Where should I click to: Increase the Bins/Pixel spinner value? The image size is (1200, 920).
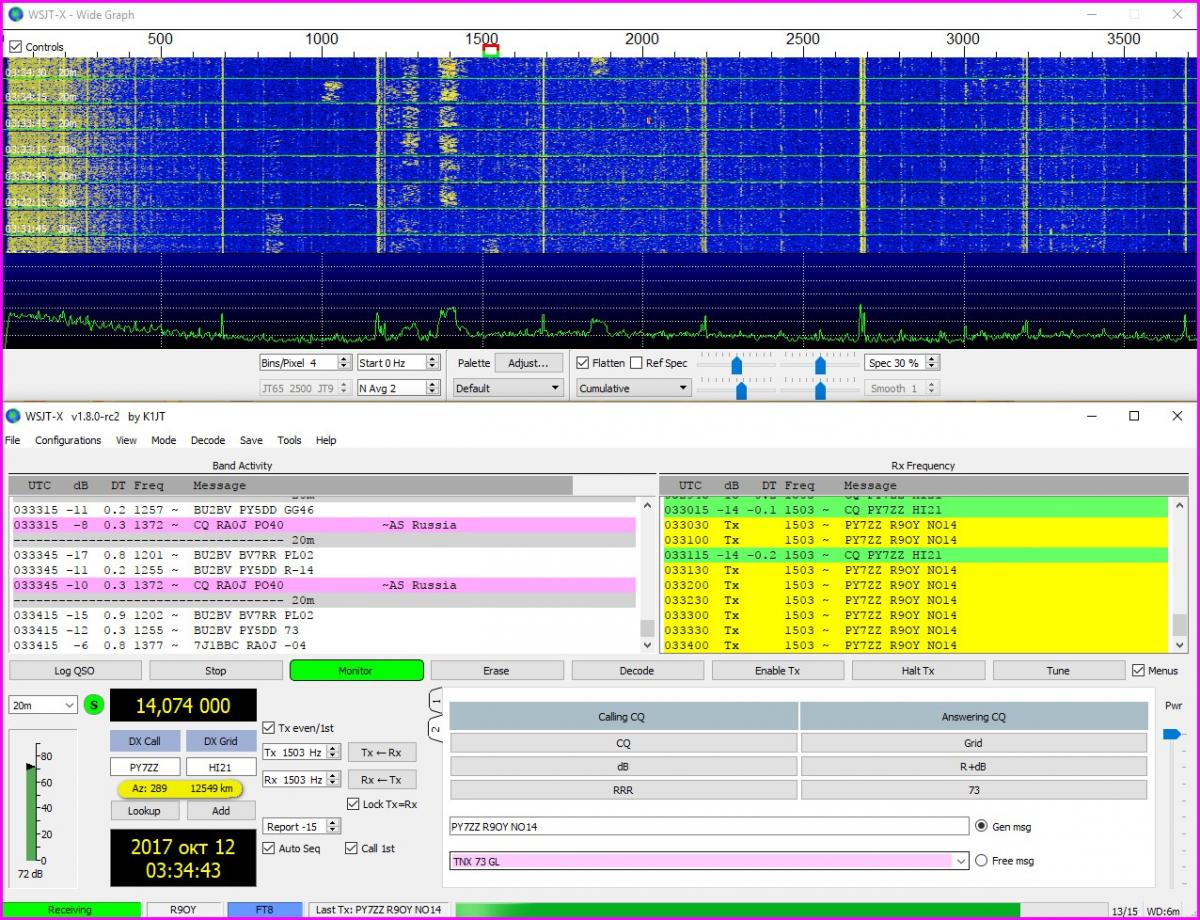pos(344,359)
